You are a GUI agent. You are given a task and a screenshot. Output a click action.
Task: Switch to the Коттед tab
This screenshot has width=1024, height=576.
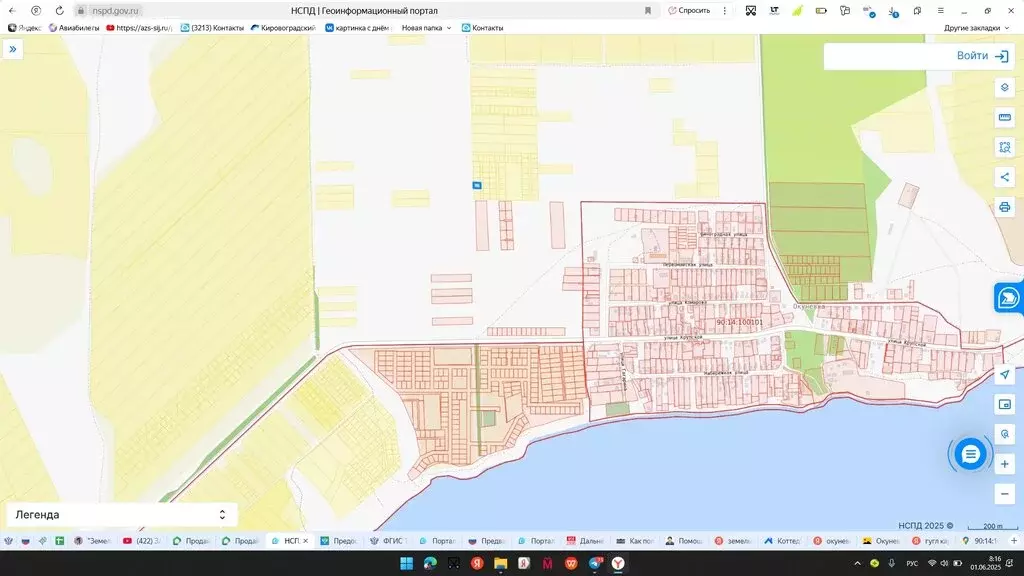[782, 541]
